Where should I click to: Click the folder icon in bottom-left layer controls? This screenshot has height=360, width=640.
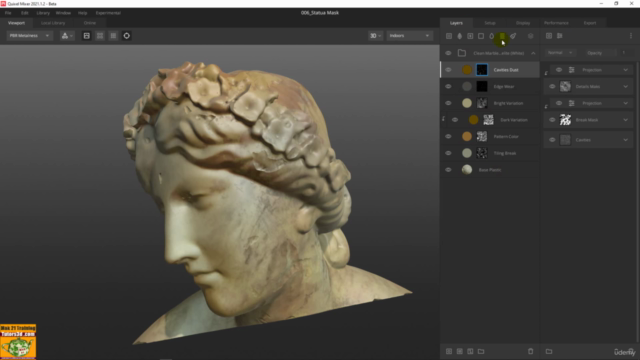coord(481,351)
